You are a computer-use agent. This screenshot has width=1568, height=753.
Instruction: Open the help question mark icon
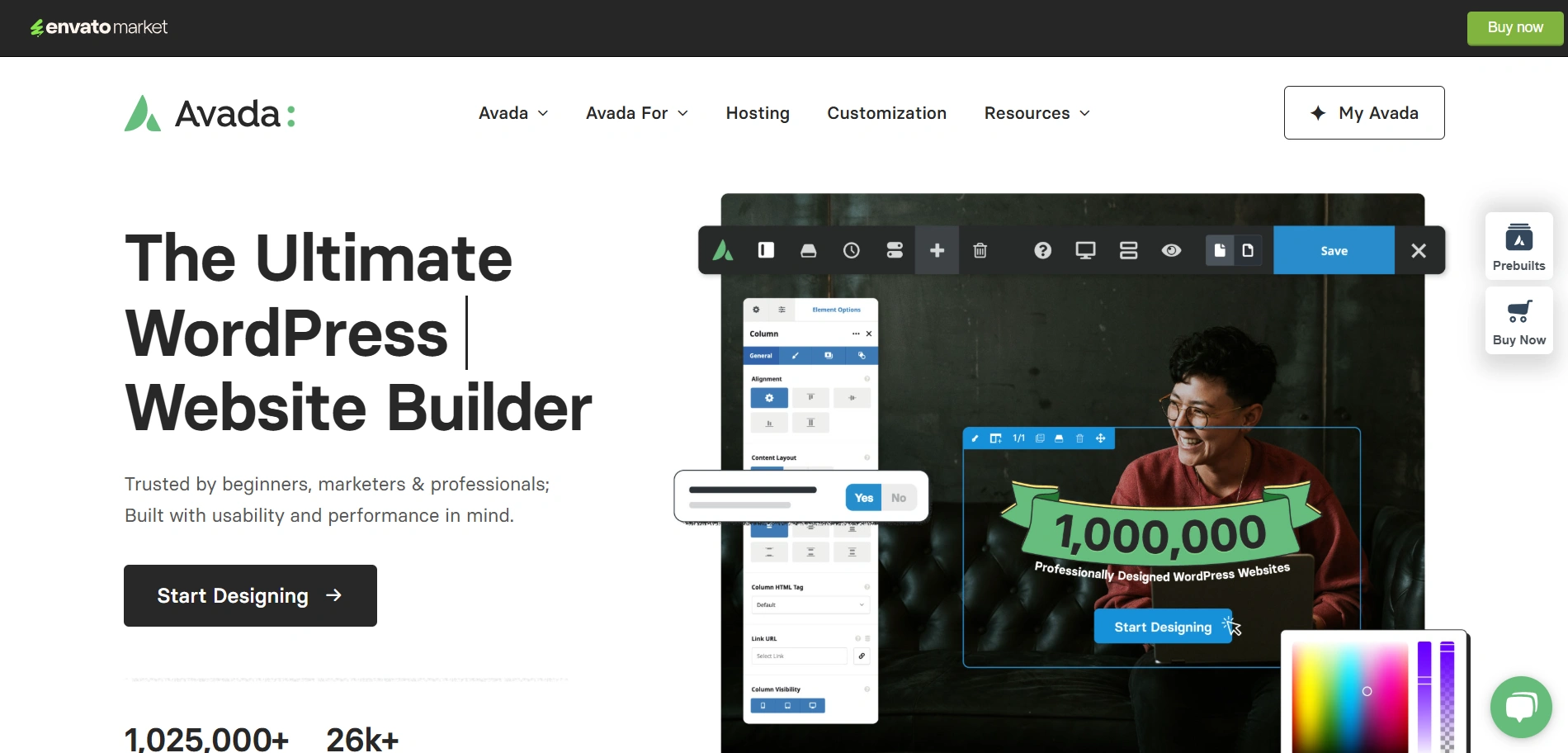pyautogui.click(x=1043, y=250)
